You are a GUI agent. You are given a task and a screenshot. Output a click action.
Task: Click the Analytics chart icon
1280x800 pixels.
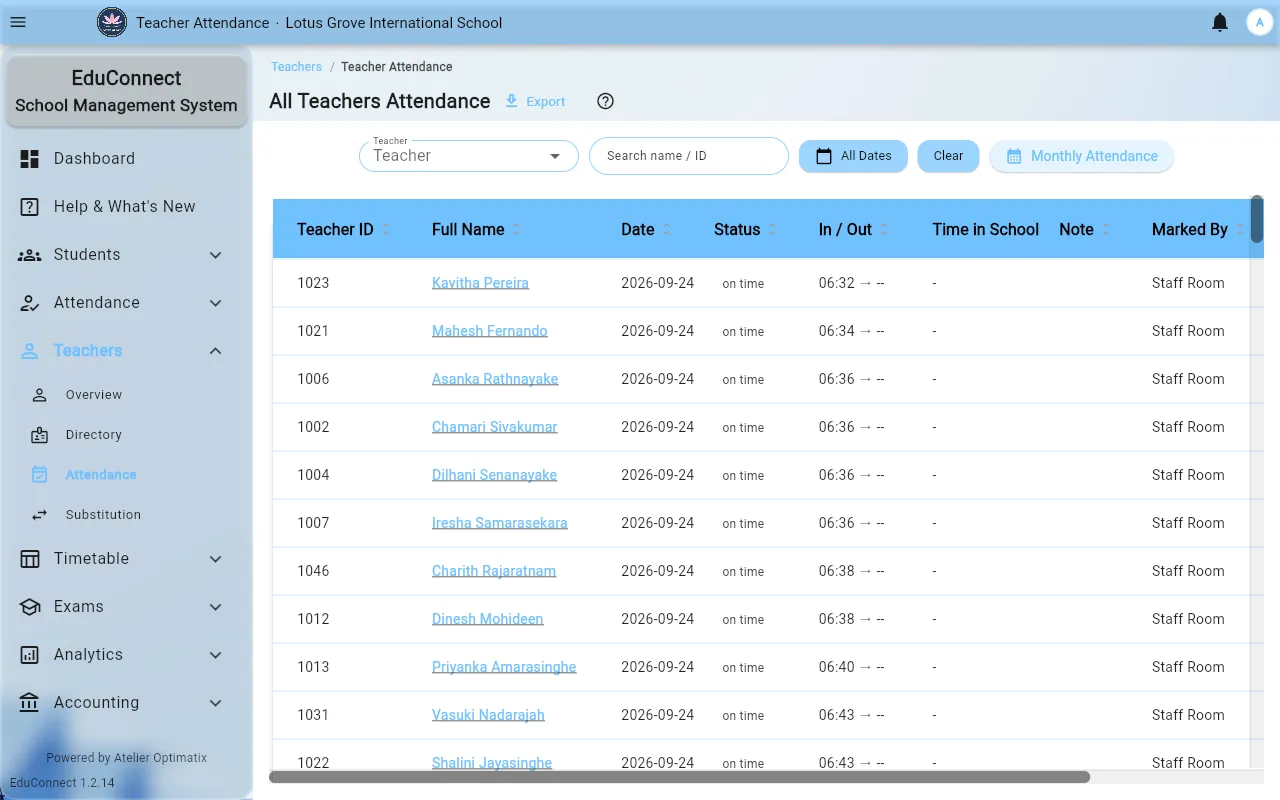click(30, 654)
